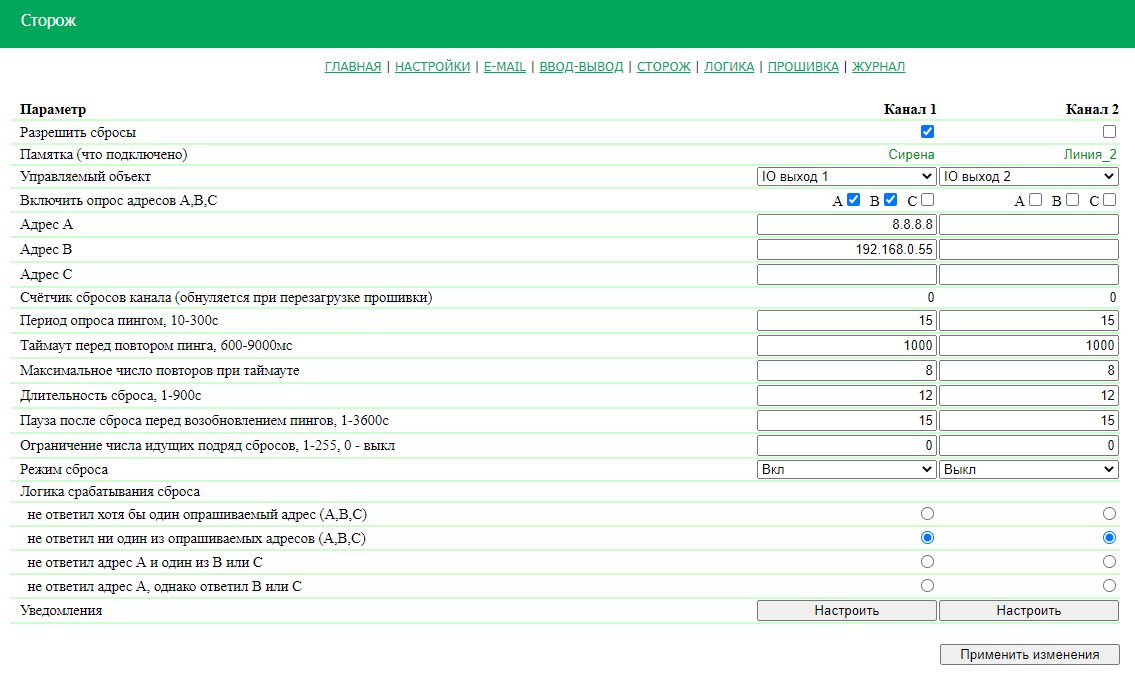Open the ЖУРНАЛ log page
Image resolution: width=1135 pixels, height=679 pixels.
pyautogui.click(x=879, y=67)
